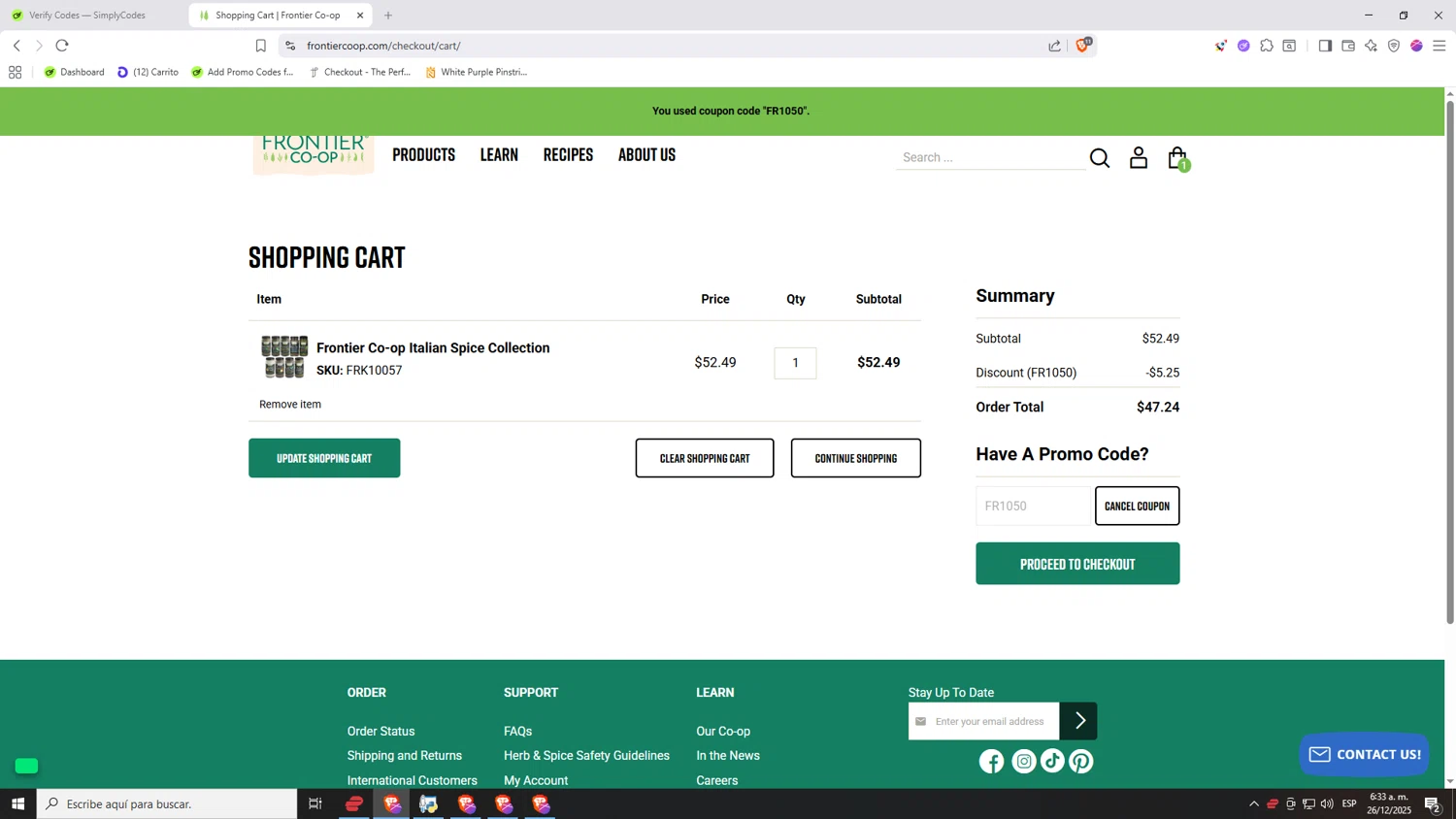Image resolution: width=1456 pixels, height=819 pixels.
Task: Open the (12) Carrito bookmark
Action: [148, 72]
